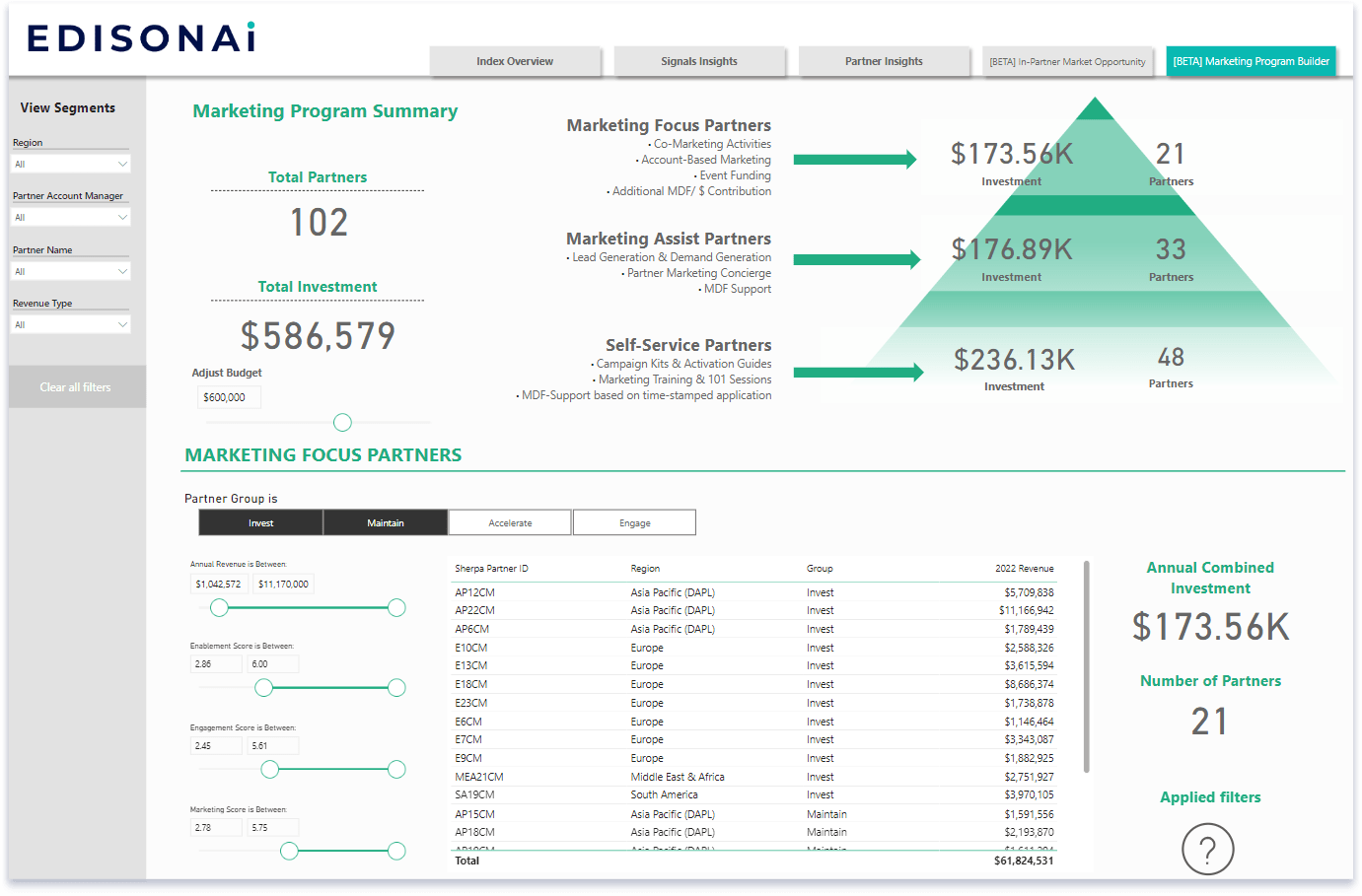Expand the Partner Name dropdown

[x=71, y=271]
